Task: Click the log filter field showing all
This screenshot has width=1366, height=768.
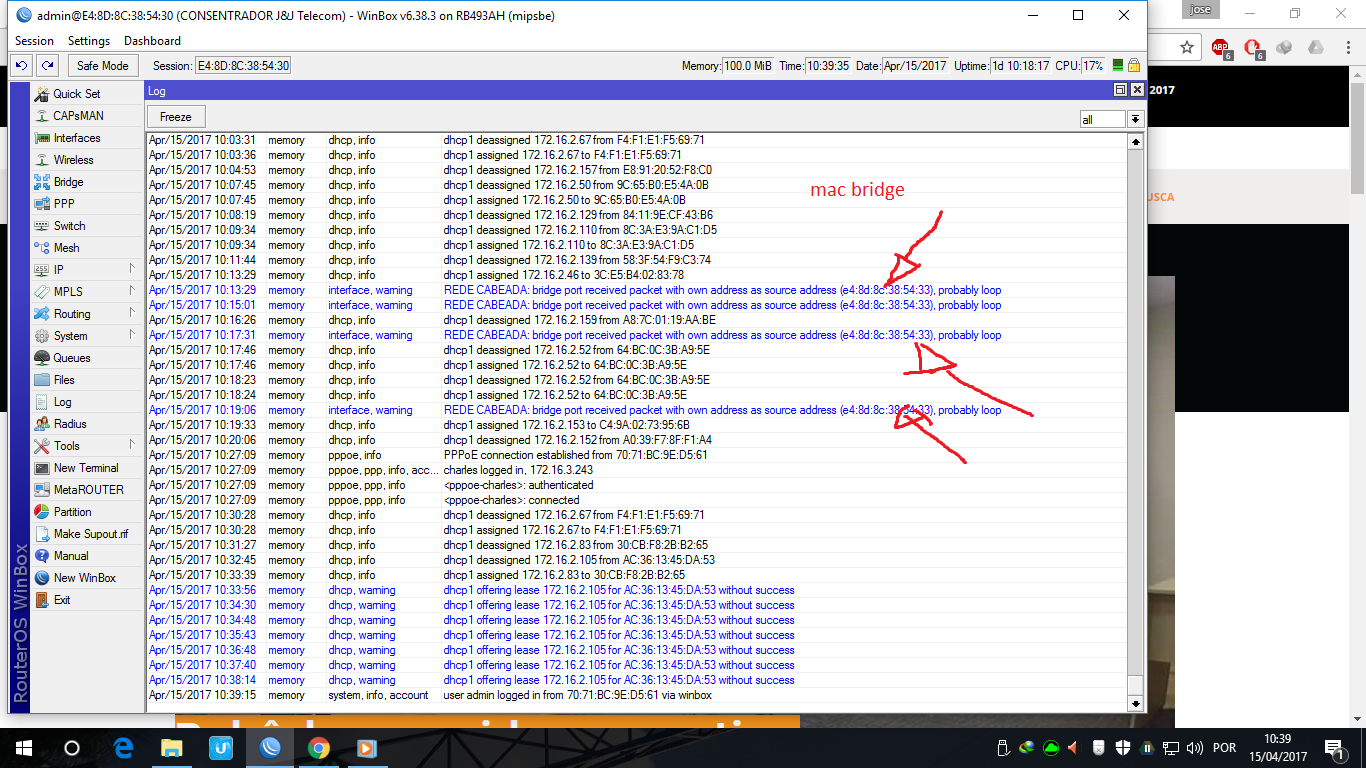Action: pyautogui.click(x=1103, y=119)
